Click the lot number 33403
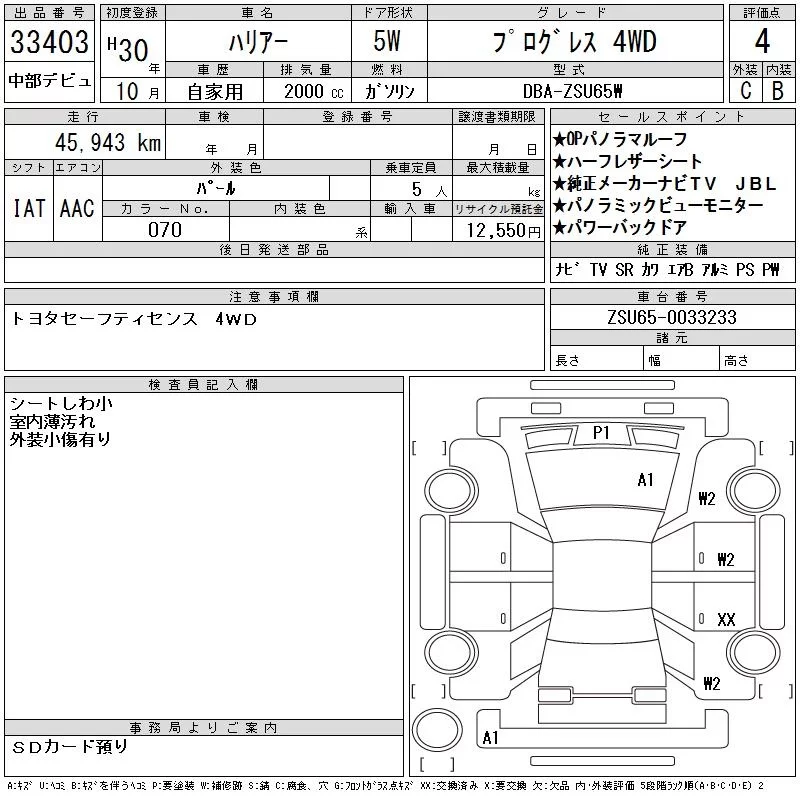The width and height of the screenshot is (800, 800). pyautogui.click(x=50, y=42)
